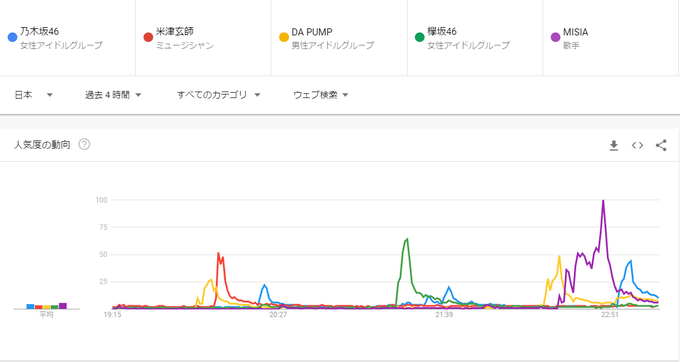Viewport: 680px width, 362px height.
Task: Download the interest over time chart data
Action: 614,145
